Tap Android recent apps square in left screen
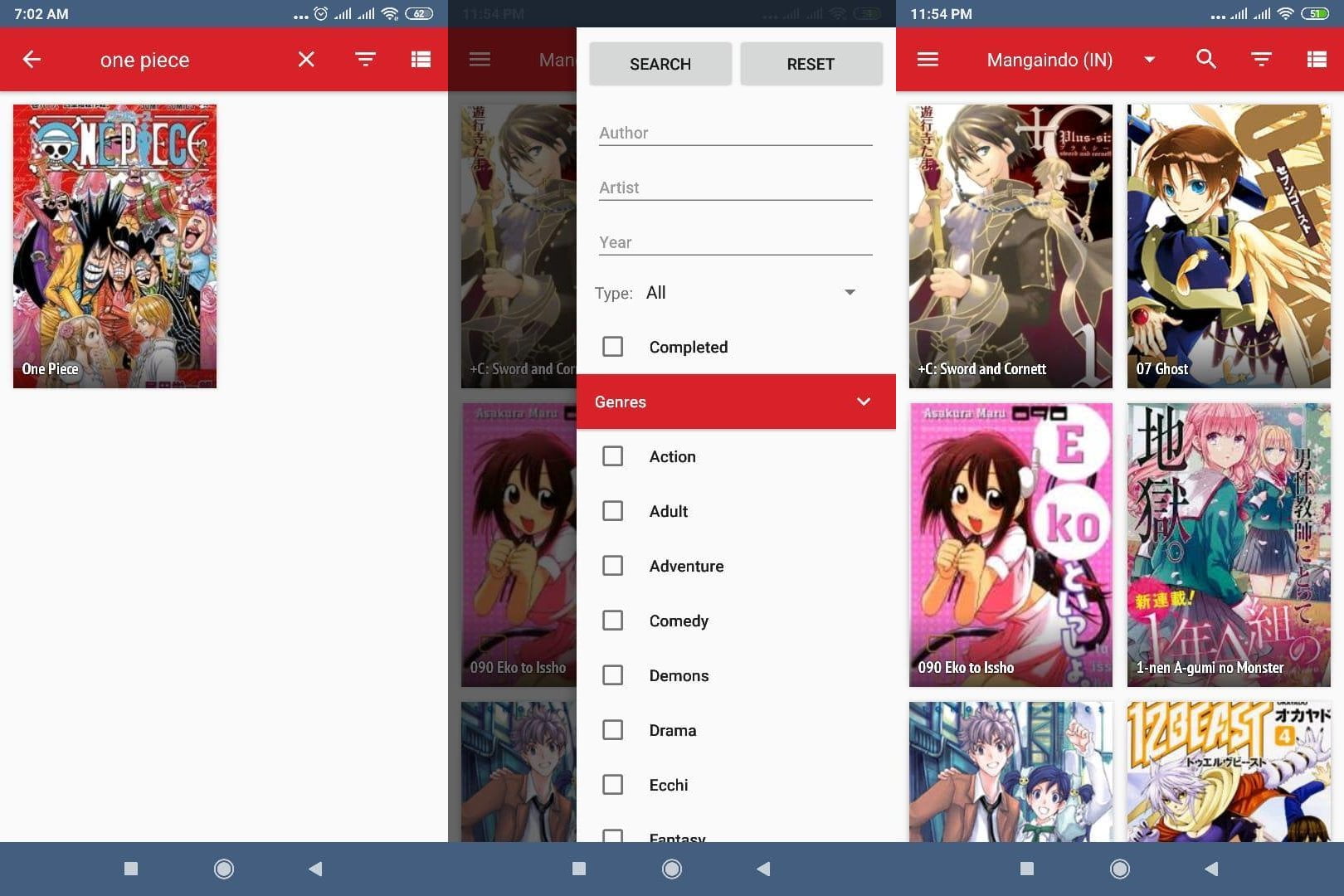Image resolution: width=1344 pixels, height=896 pixels. (x=131, y=869)
